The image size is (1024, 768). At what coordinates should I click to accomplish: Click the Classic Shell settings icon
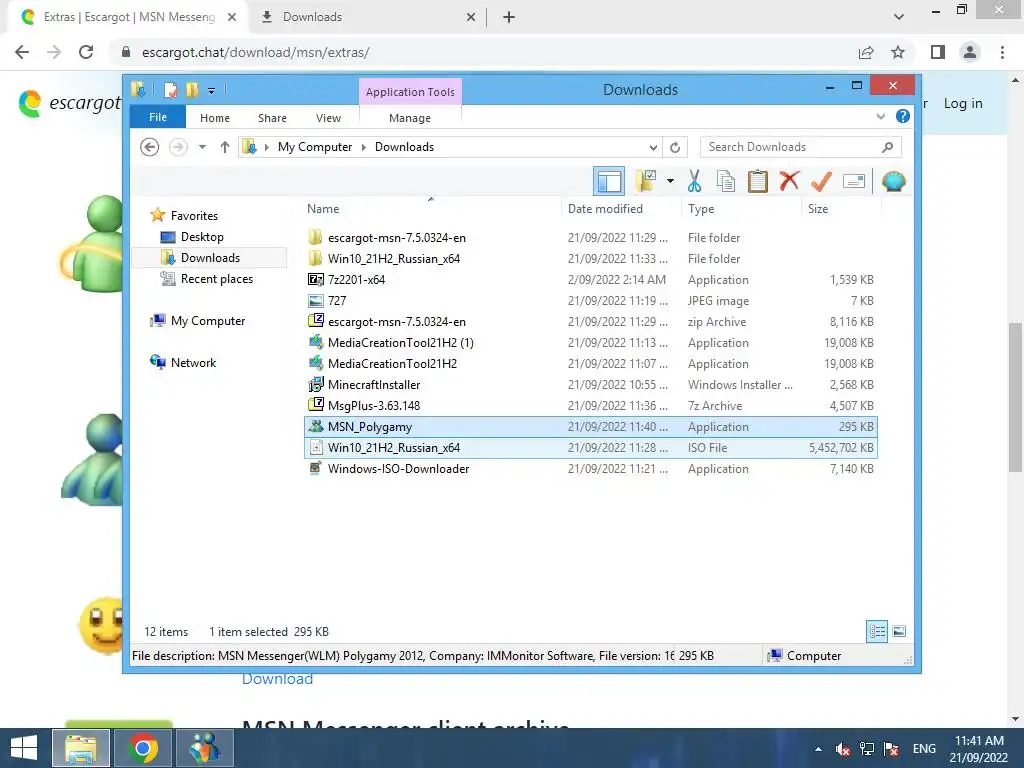(x=893, y=182)
